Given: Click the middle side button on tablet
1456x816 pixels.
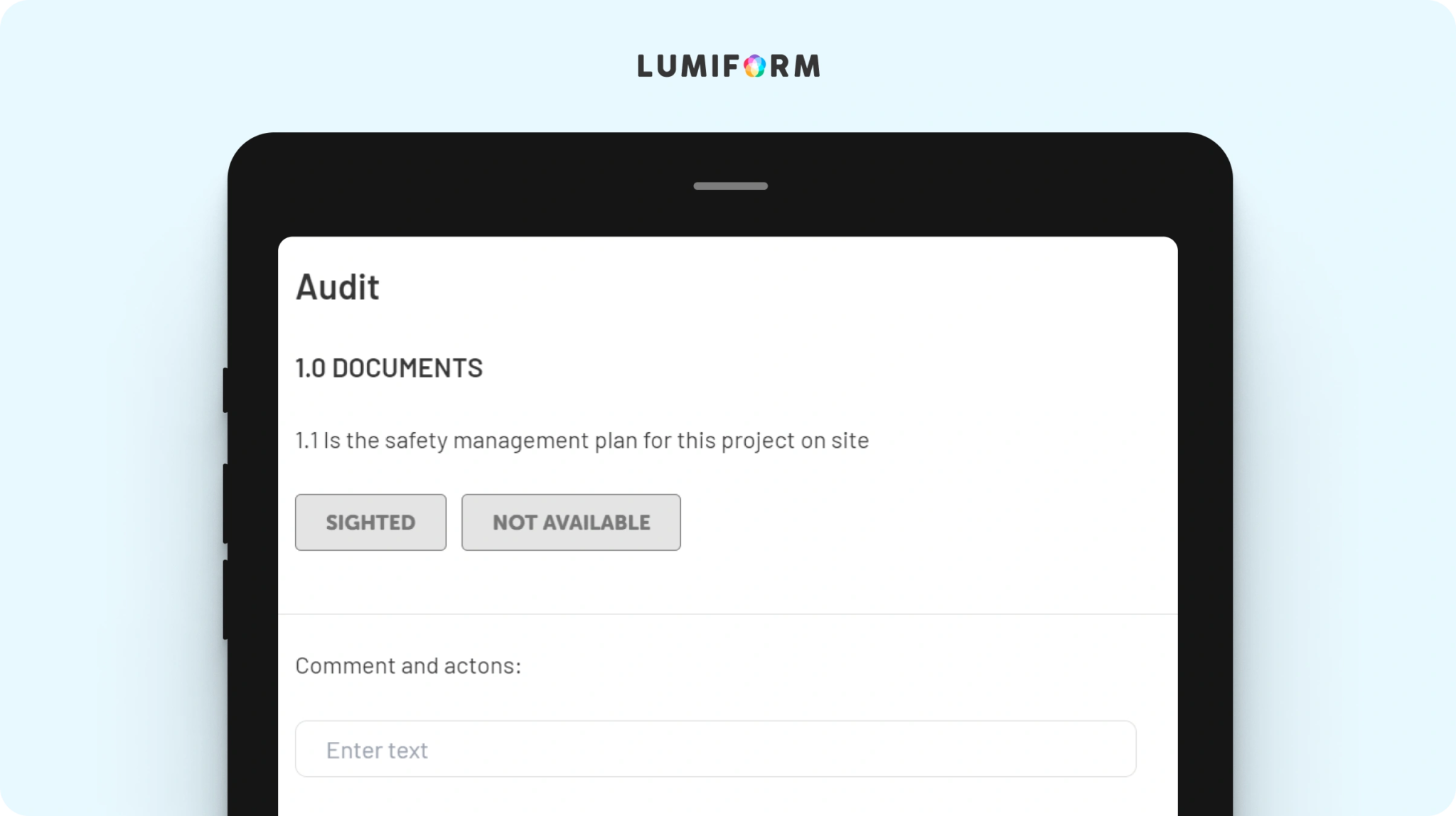Looking at the screenshot, I should coord(225,503).
